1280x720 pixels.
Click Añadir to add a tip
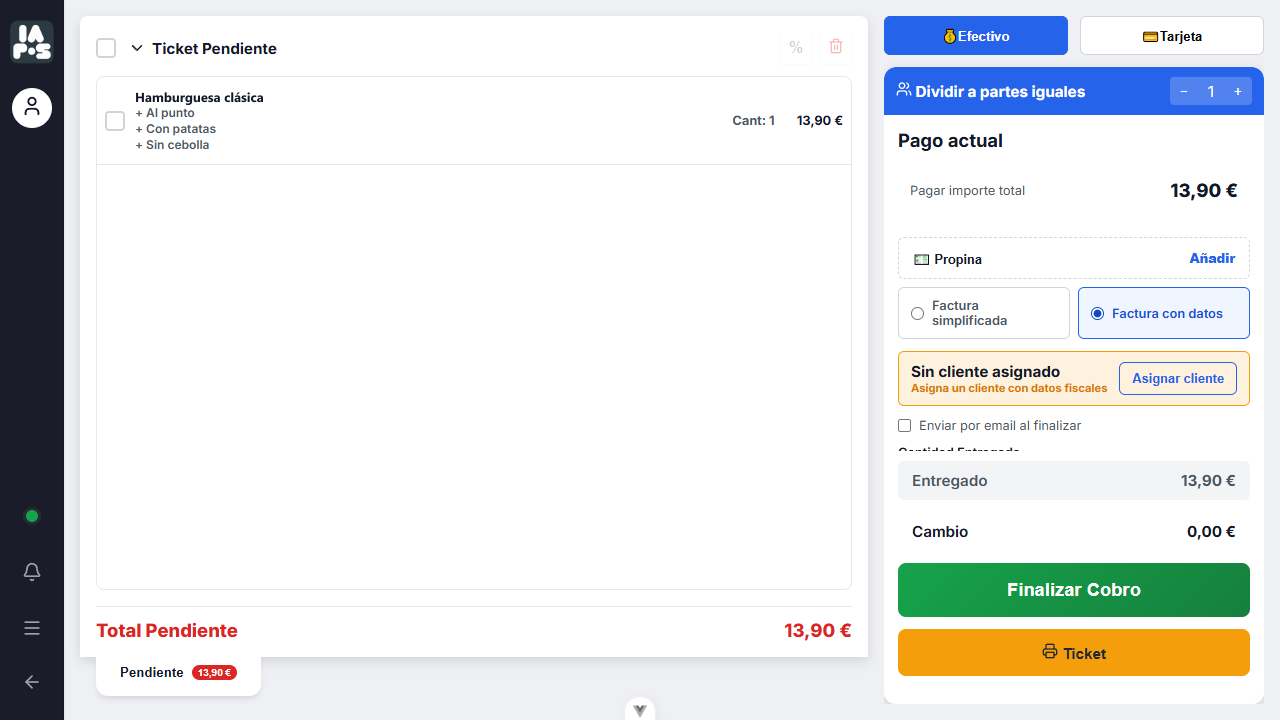click(x=1212, y=258)
